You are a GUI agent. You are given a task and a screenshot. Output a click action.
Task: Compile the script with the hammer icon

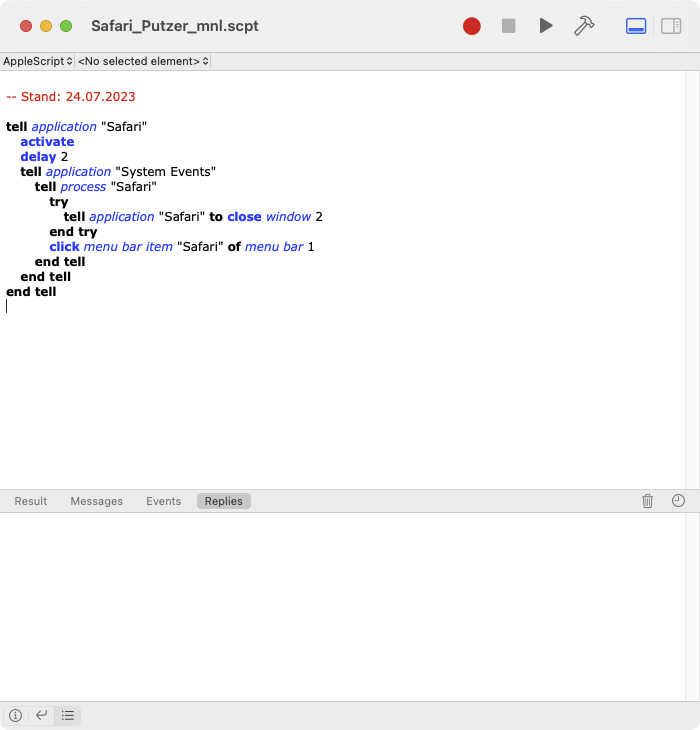coord(584,26)
